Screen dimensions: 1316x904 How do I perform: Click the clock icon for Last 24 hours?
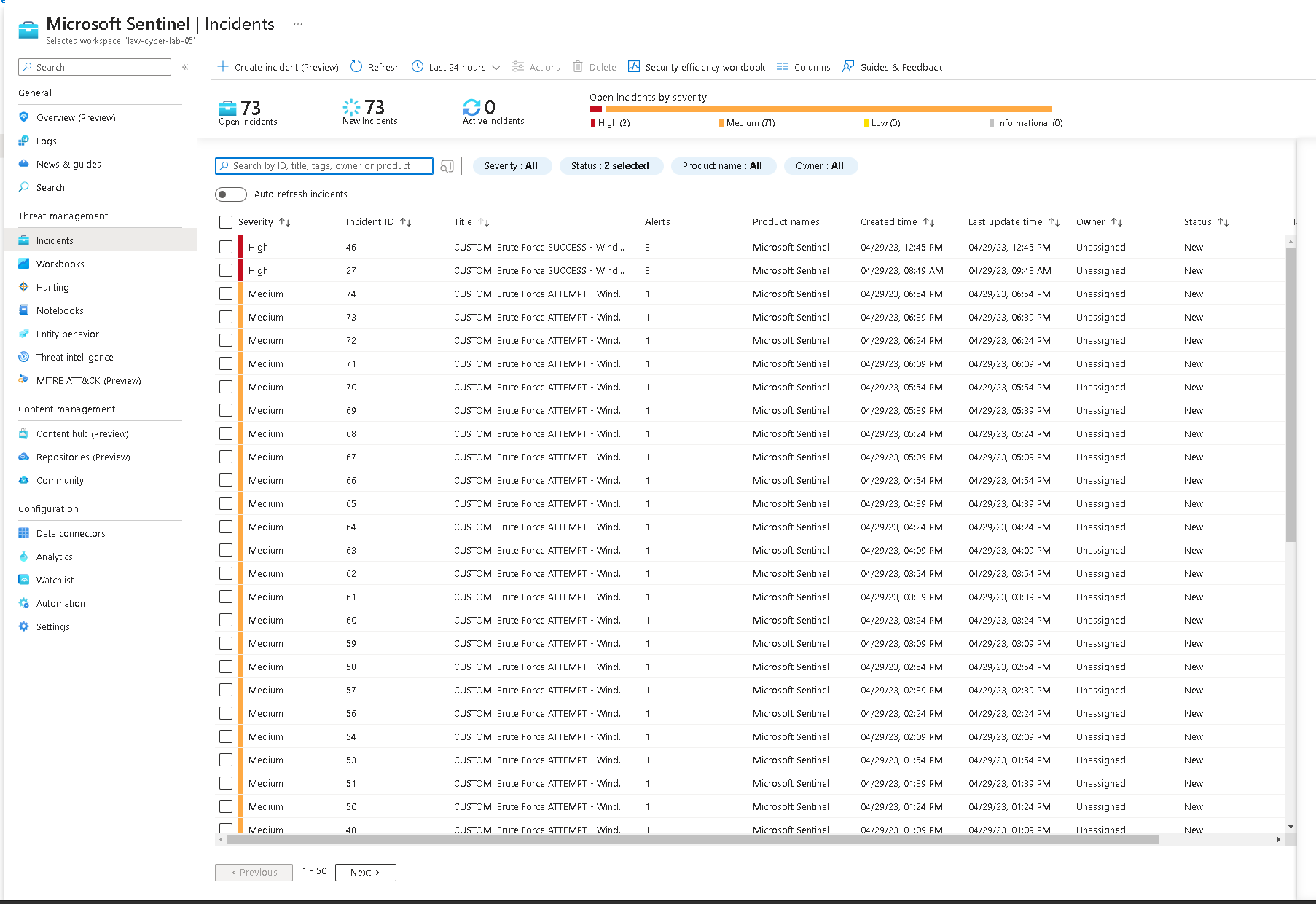[x=418, y=66]
